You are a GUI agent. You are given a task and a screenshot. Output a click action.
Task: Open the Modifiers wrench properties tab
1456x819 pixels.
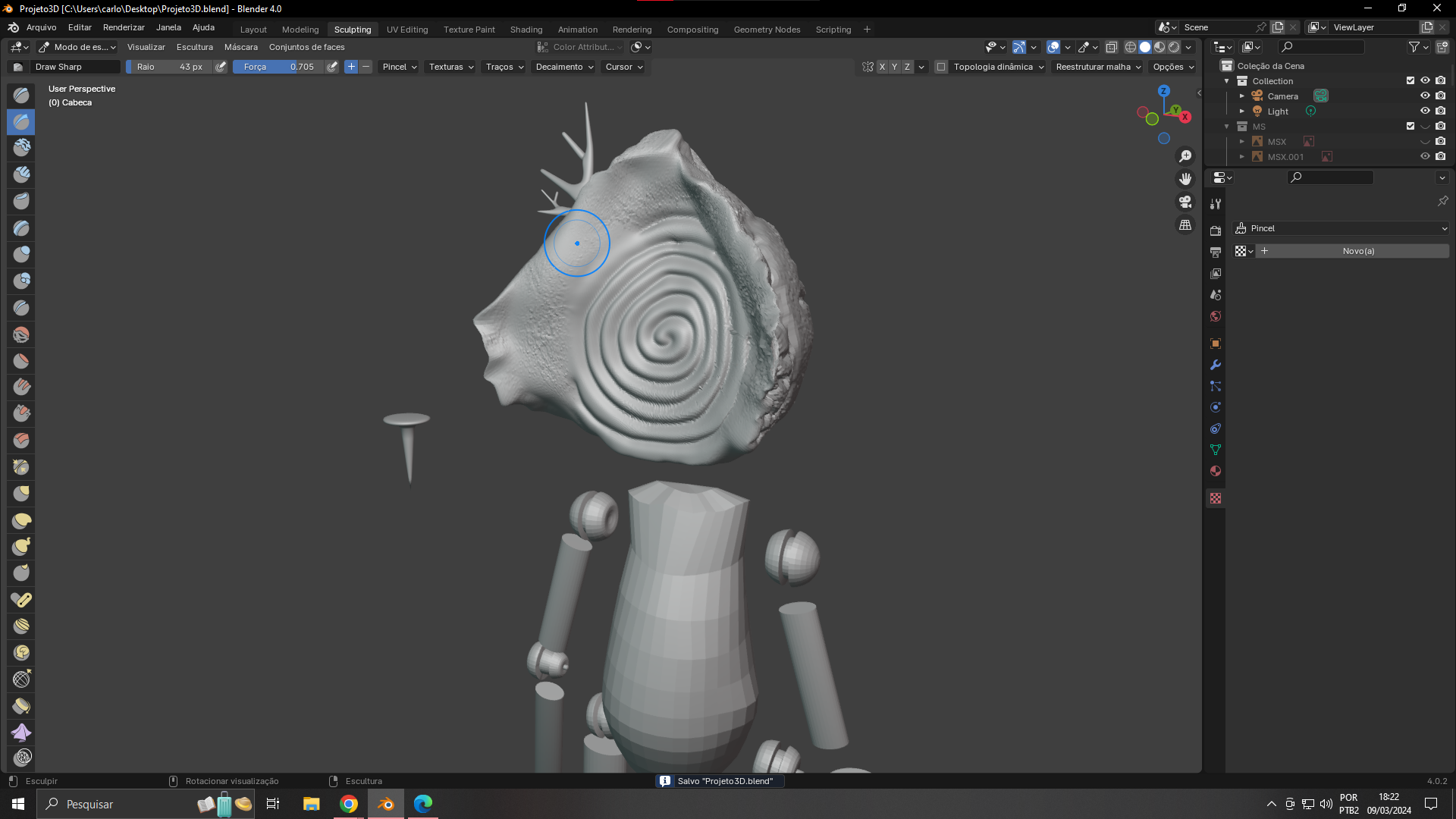tap(1216, 365)
